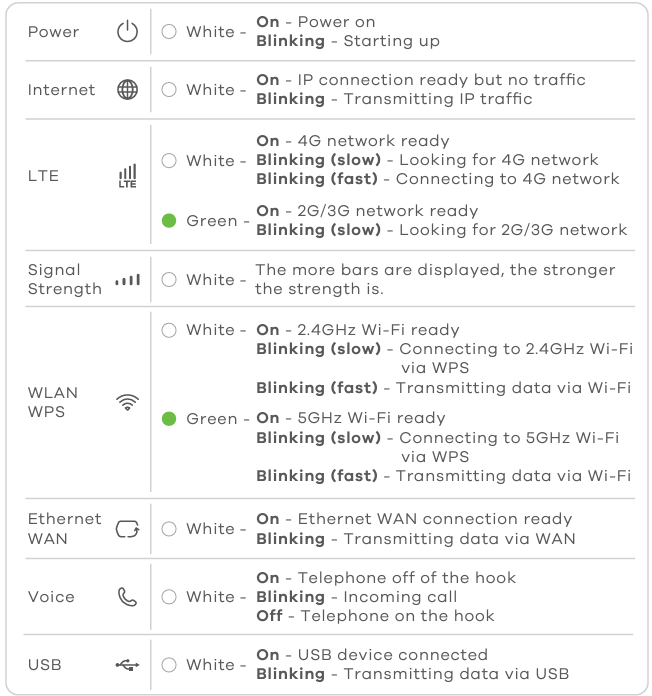Click the Signal Strength bars icon

[128, 280]
